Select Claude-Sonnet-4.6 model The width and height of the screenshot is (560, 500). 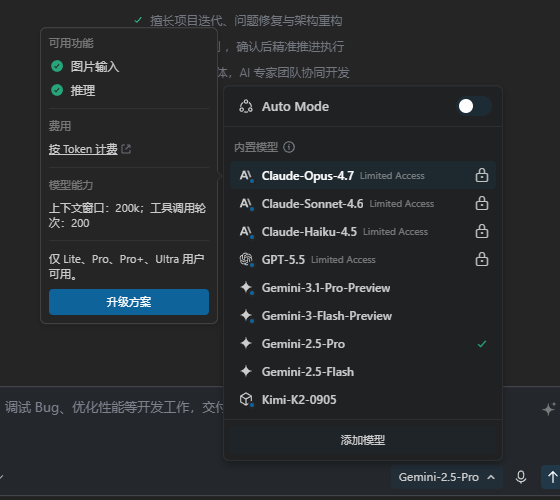[363, 203]
